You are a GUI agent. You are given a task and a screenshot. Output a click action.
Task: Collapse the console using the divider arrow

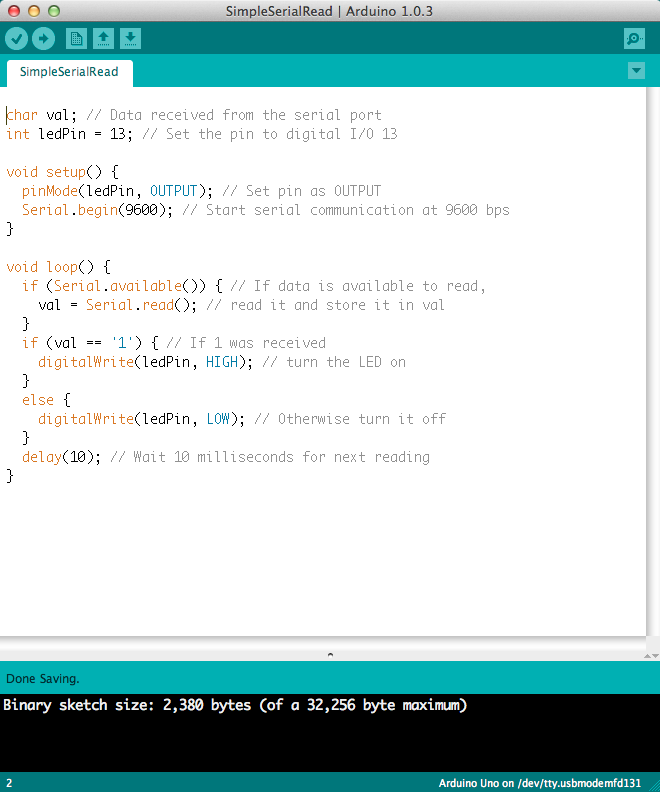330,654
